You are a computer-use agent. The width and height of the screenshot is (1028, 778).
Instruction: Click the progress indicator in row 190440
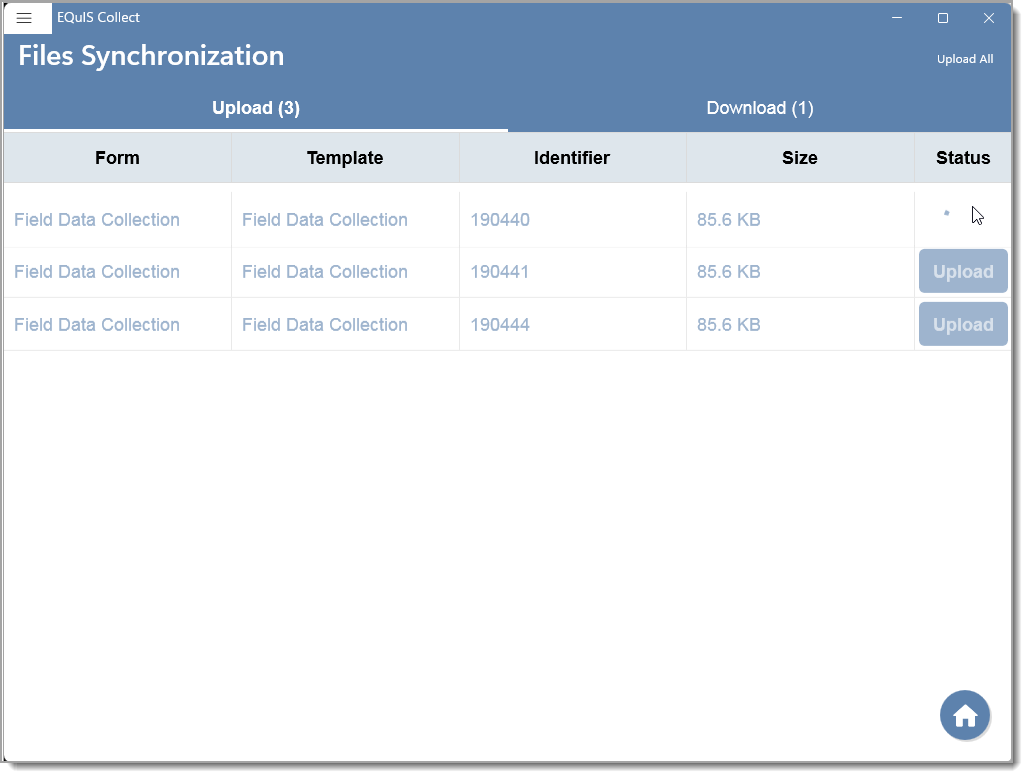(x=946, y=213)
